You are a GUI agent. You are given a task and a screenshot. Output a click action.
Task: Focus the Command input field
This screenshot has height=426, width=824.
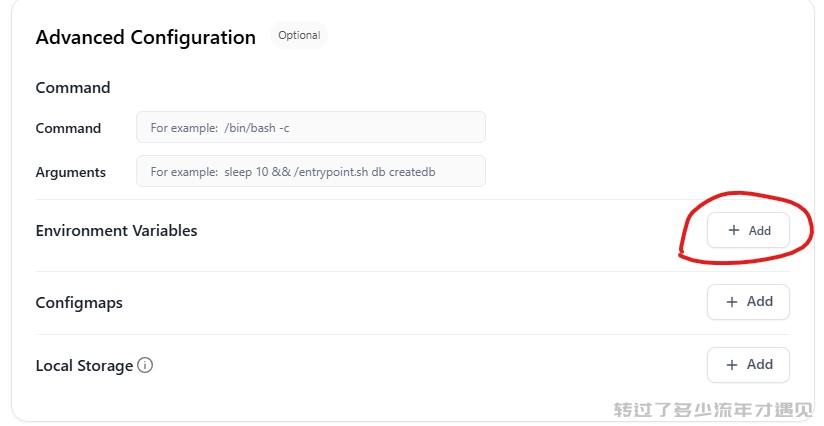pos(311,127)
